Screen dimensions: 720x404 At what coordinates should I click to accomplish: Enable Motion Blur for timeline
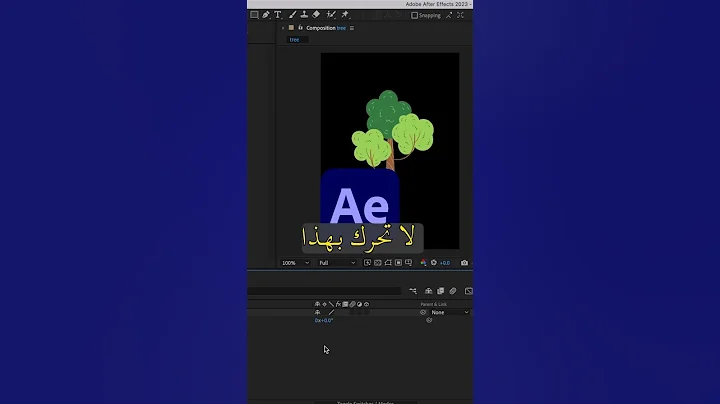(x=453, y=291)
